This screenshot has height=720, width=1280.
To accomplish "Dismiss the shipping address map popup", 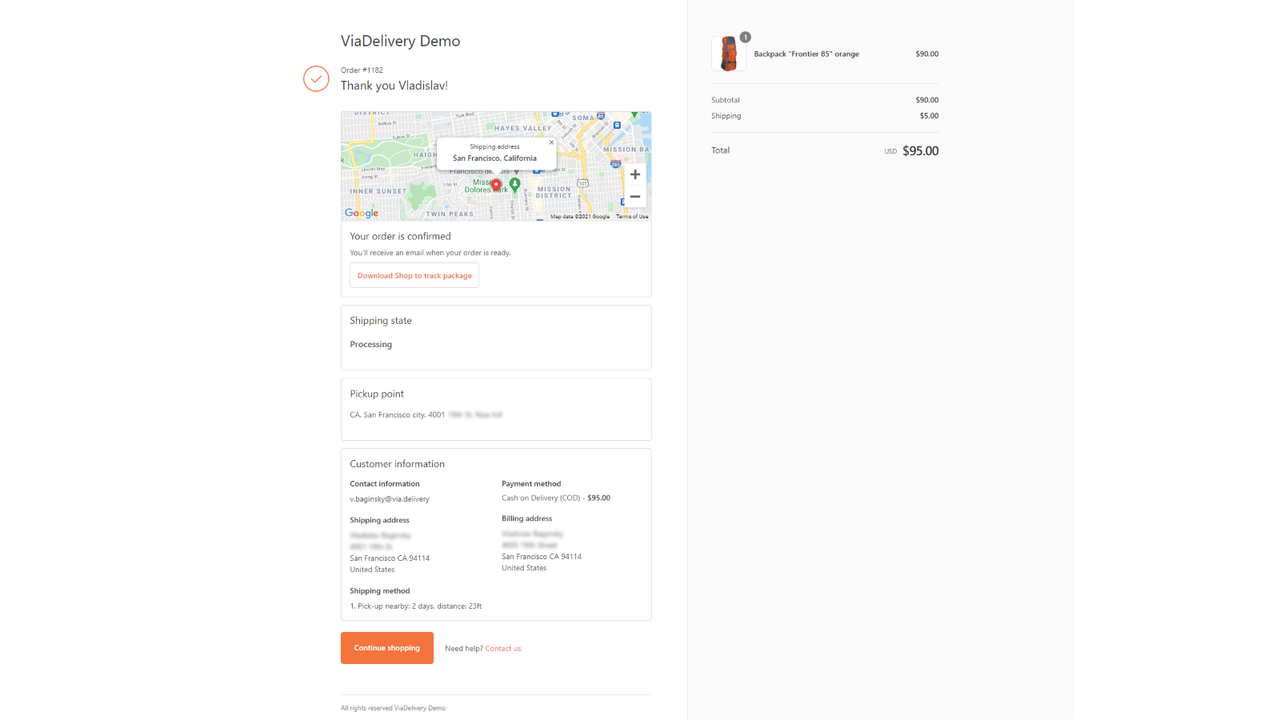I will (x=551, y=142).
